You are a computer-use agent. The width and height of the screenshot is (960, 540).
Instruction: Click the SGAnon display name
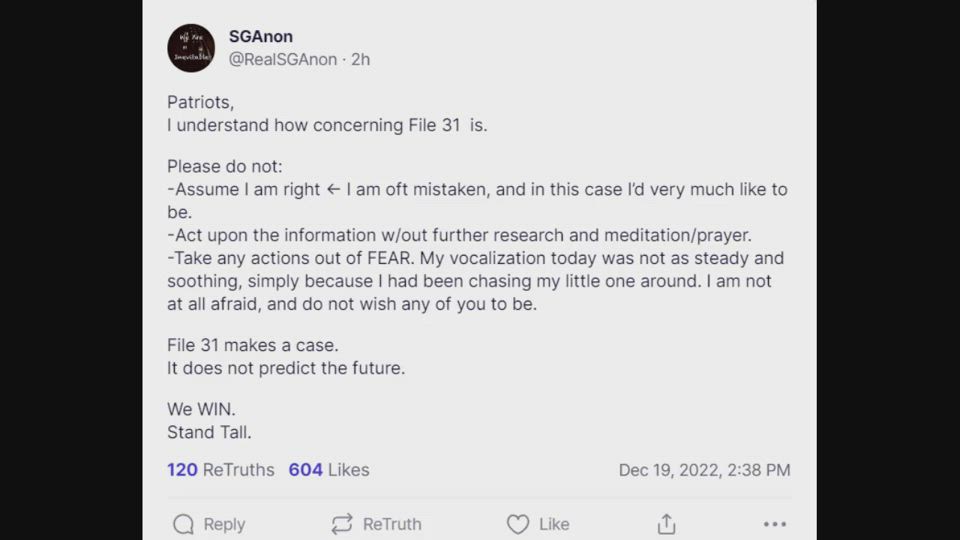261,37
